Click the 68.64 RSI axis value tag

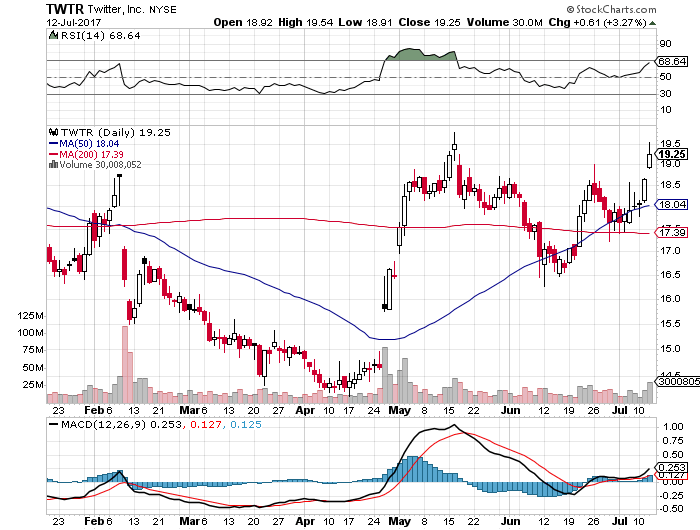coord(671,61)
